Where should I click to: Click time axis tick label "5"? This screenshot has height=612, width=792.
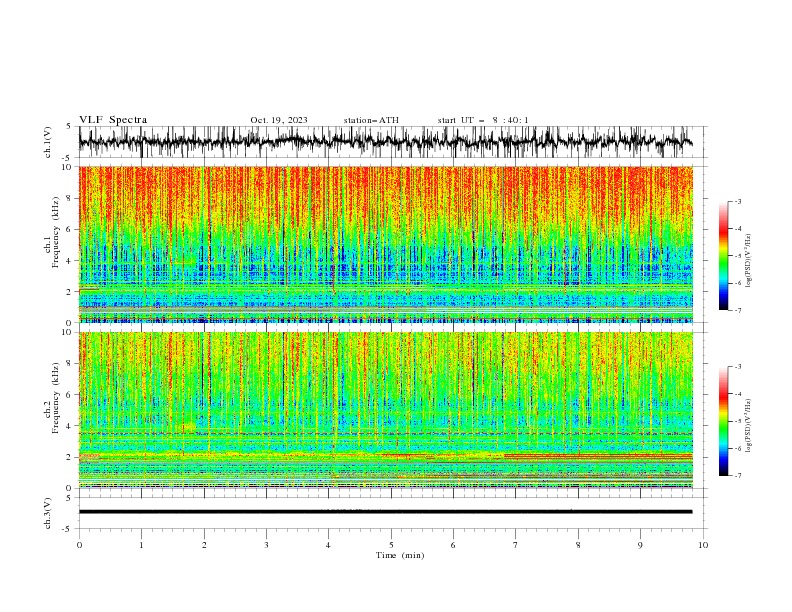pyautogui.click(x=391, y=545)
